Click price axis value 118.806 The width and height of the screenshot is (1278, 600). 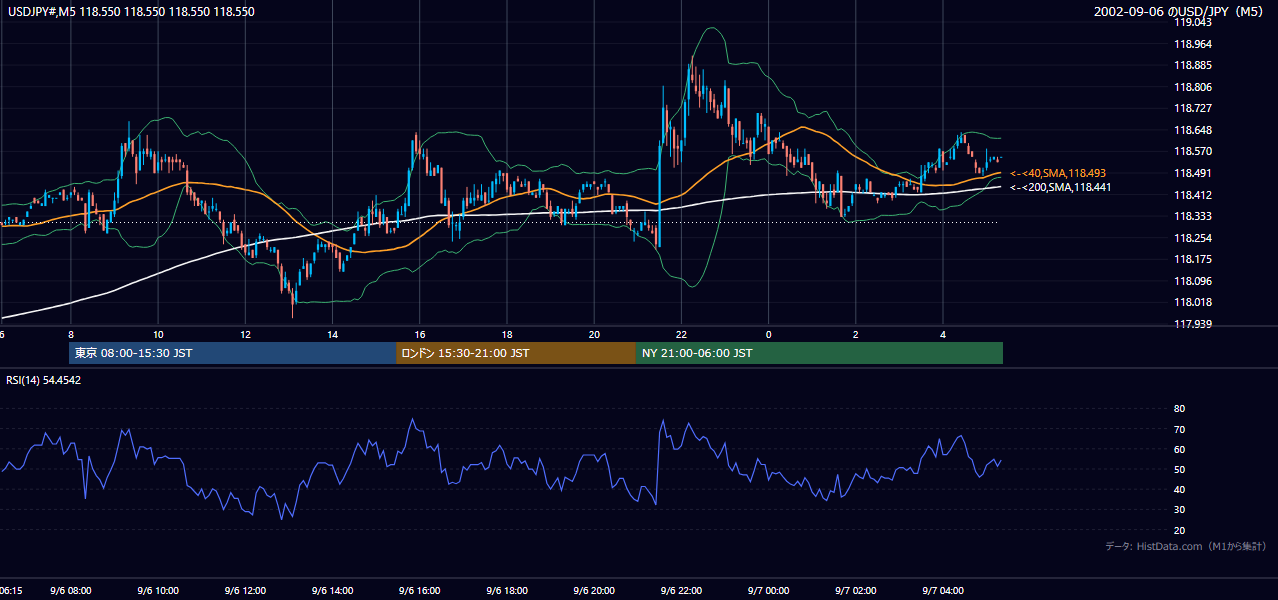click(1192, 87)
